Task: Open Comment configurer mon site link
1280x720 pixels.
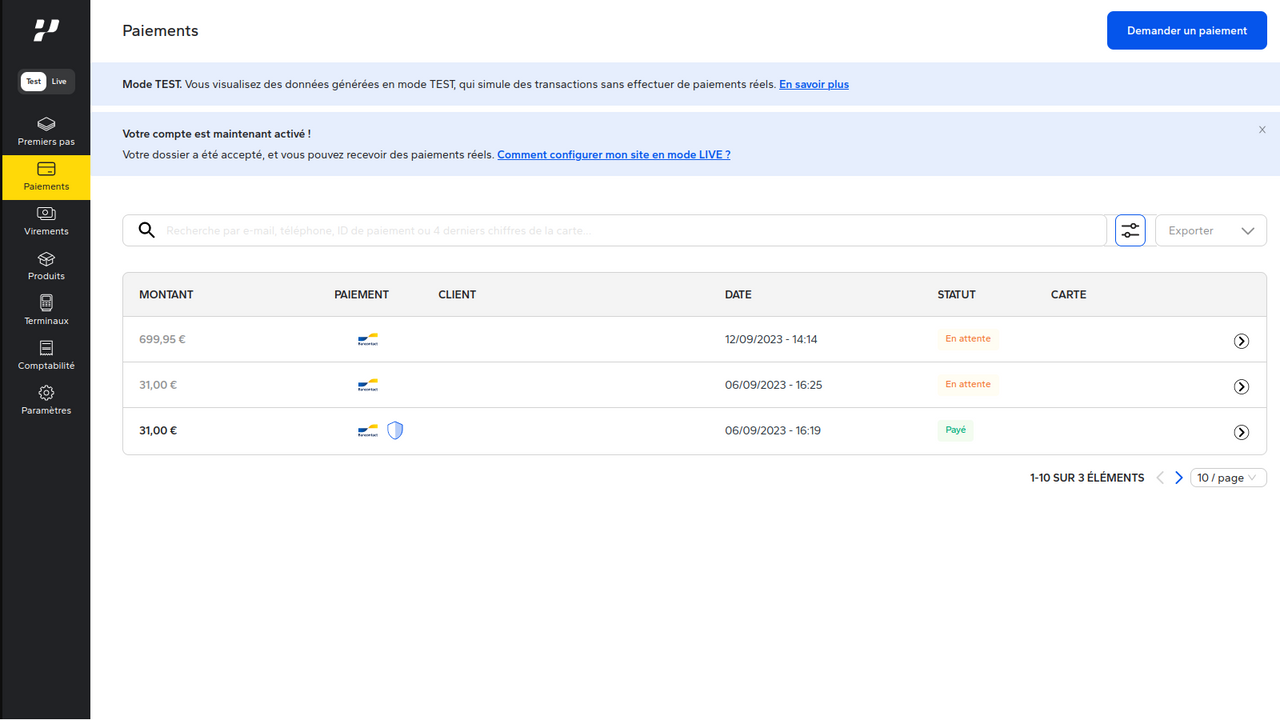Action: 614,155
